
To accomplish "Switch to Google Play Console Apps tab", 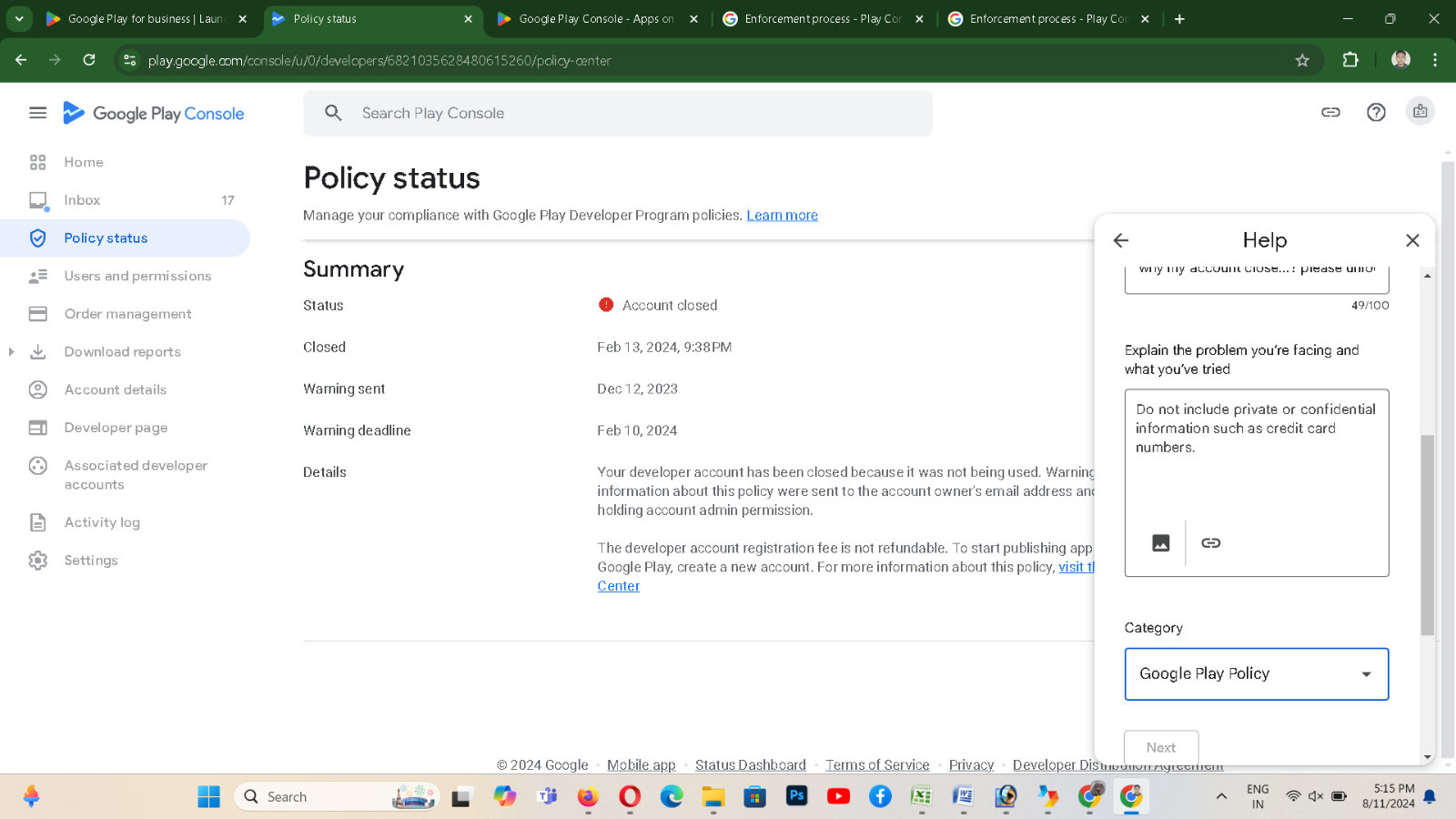I will pyautogui.click(x=596, y=19).
